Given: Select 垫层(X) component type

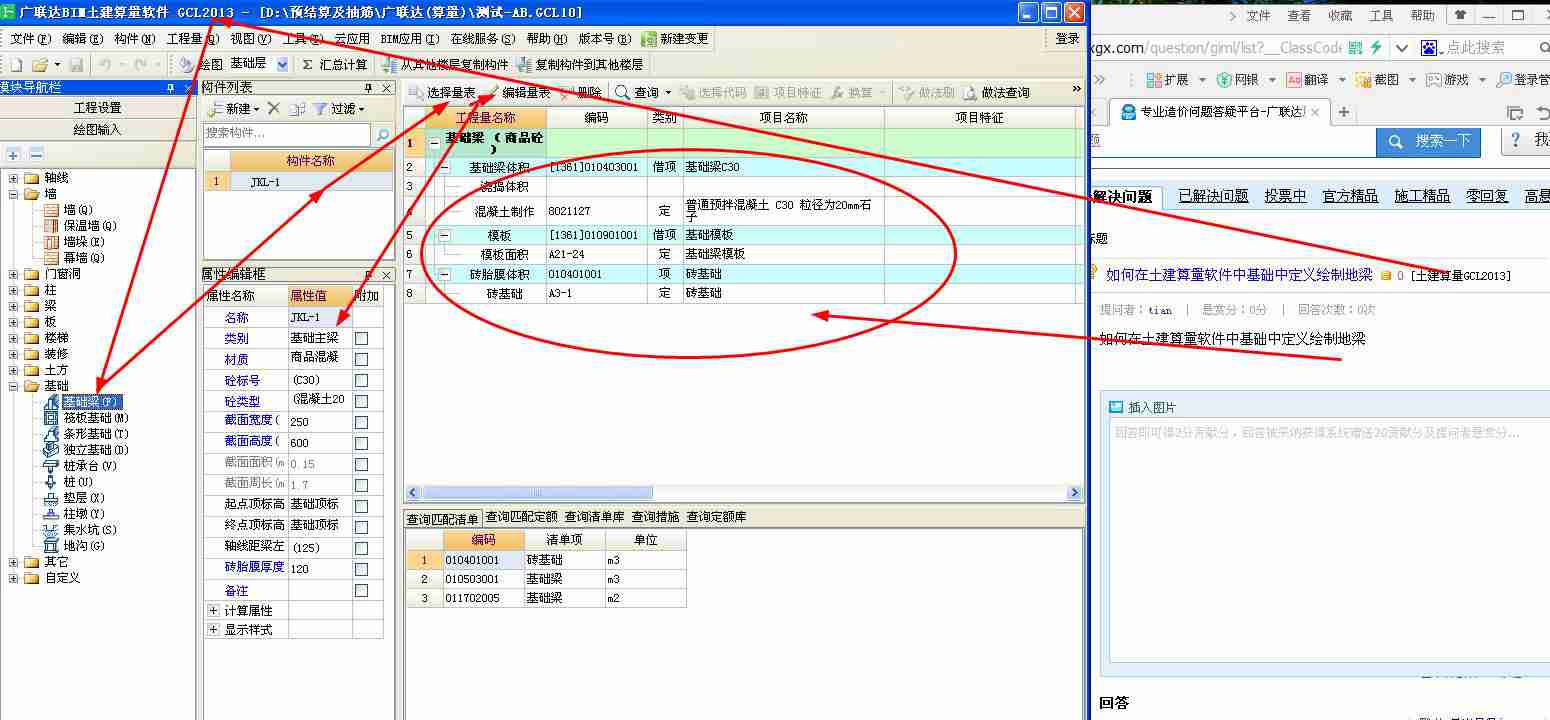Looking at the screenshot, I should pyautogui.click(x=84, y=498).
